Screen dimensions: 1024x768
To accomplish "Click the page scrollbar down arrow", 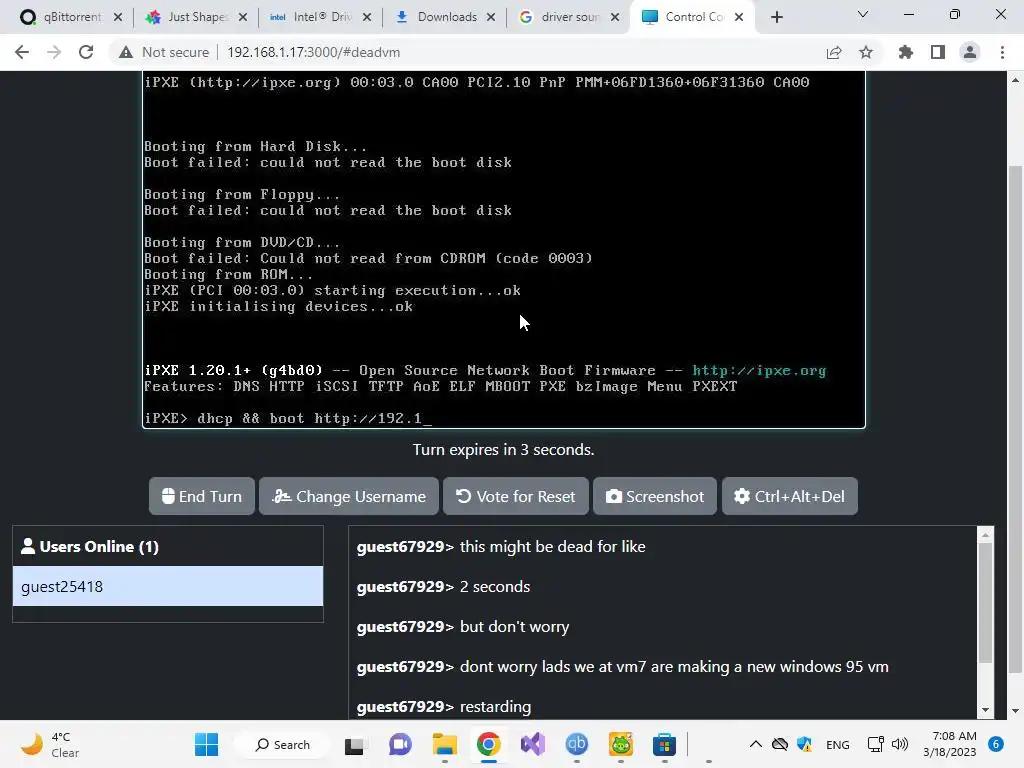I will 1015,711.
